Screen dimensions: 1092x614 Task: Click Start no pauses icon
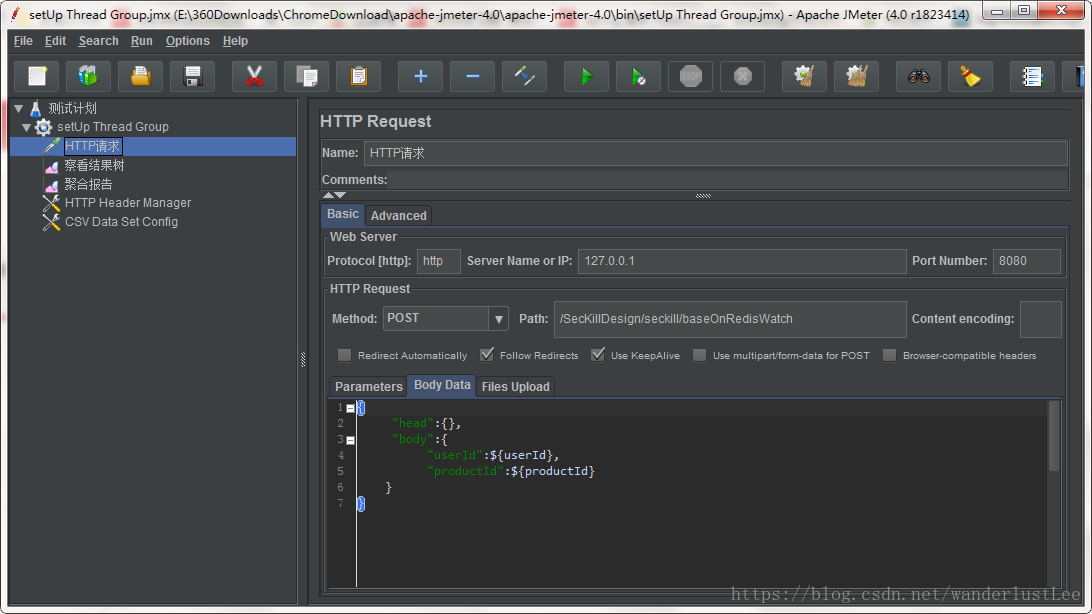tap(639, 76)
